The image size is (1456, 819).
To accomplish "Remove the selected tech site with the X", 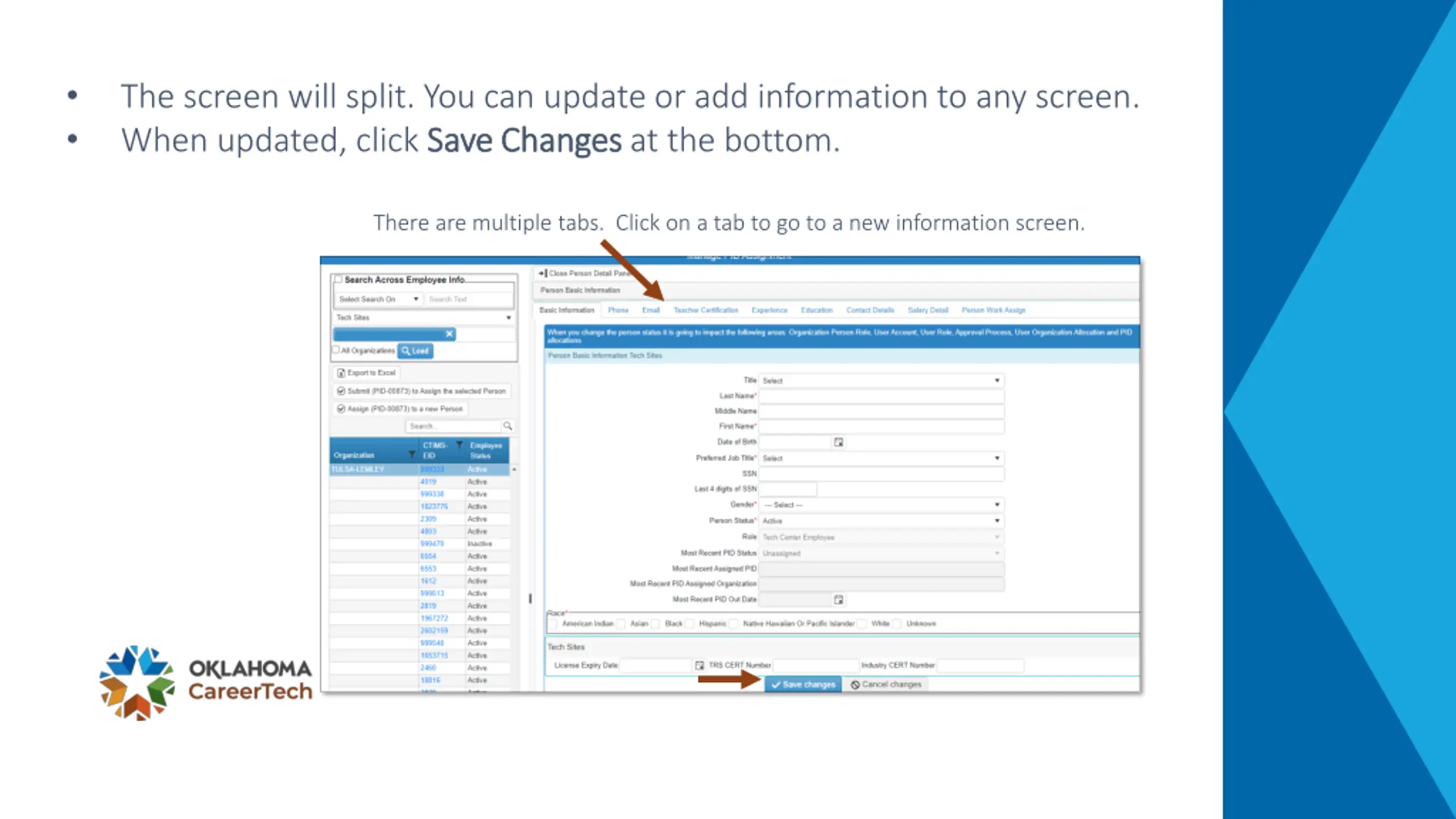I will tap(449, 334).
